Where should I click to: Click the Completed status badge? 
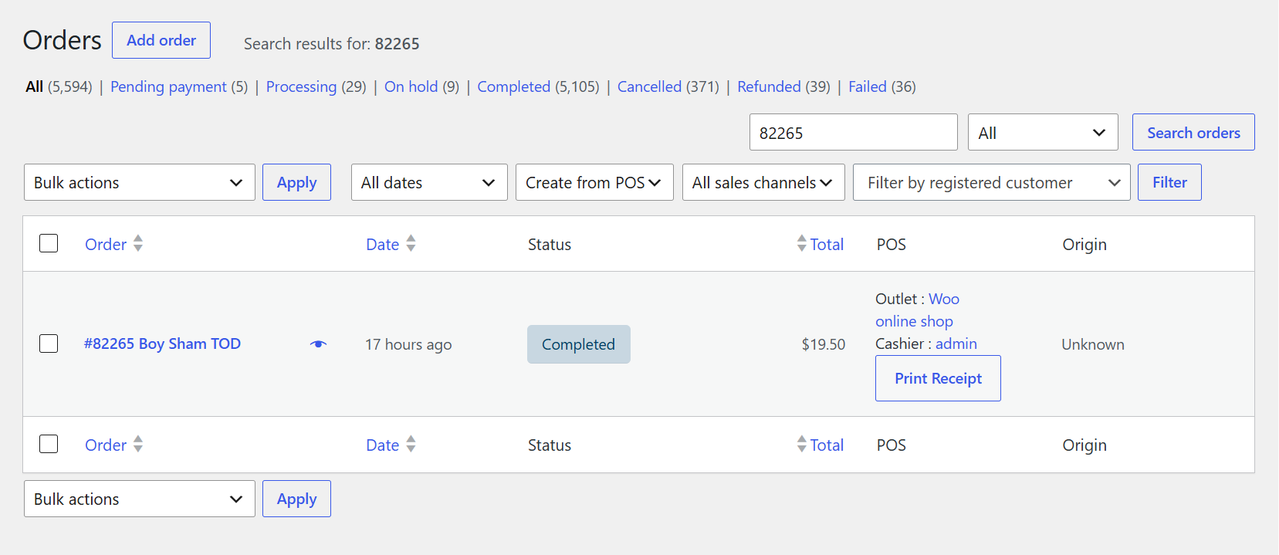pyautogui.click(x=578, y=344)
